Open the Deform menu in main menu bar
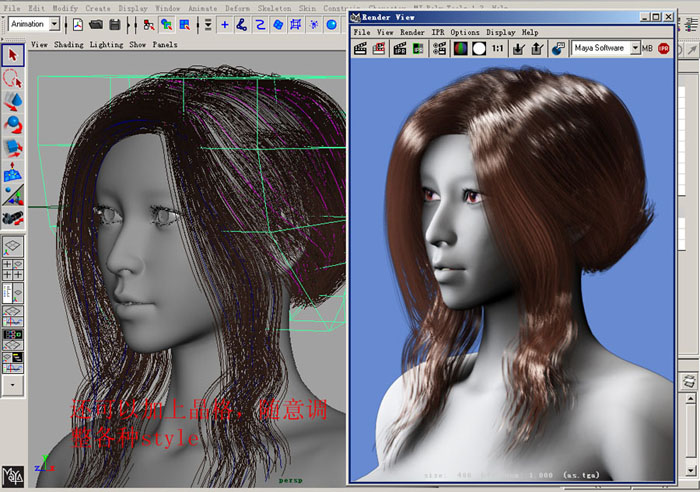 [x=237, y=8]
